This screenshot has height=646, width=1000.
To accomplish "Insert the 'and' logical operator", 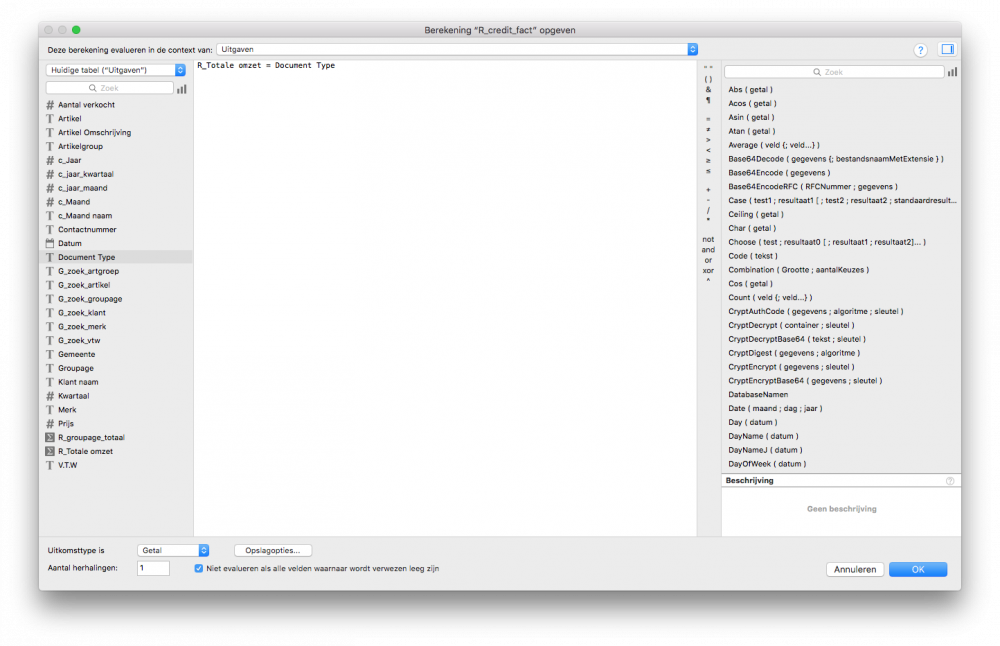I will (x=708, y=250).
